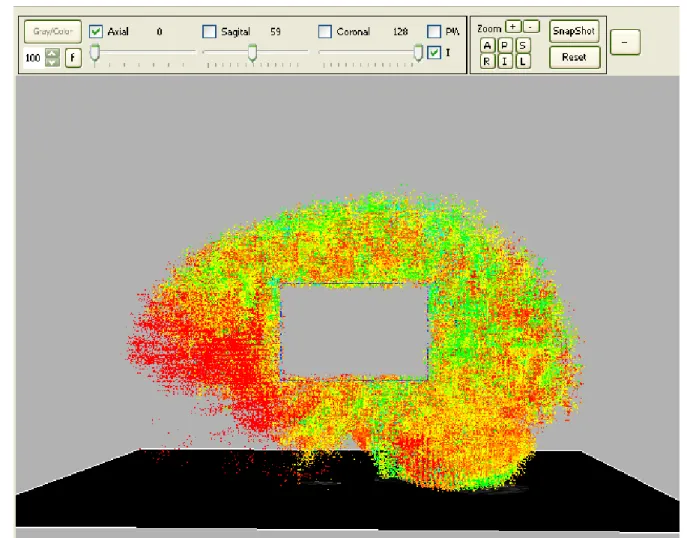687x538 pixels.
Task: Click the standalone dash button beside SnapShot
Action: pyautogui.click(x=625, y=42)
